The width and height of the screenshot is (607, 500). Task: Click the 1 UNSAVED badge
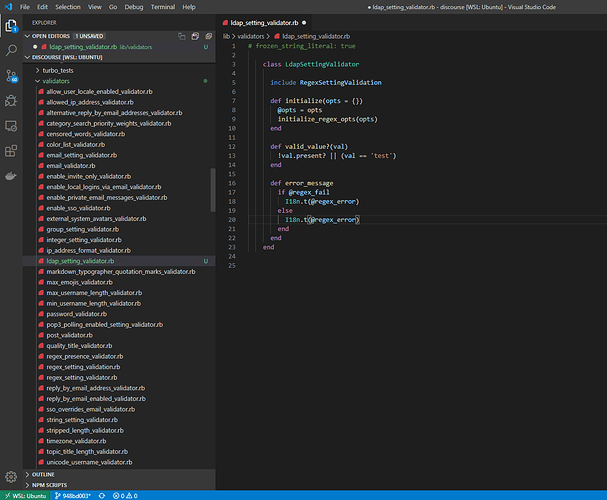(89, 36)
